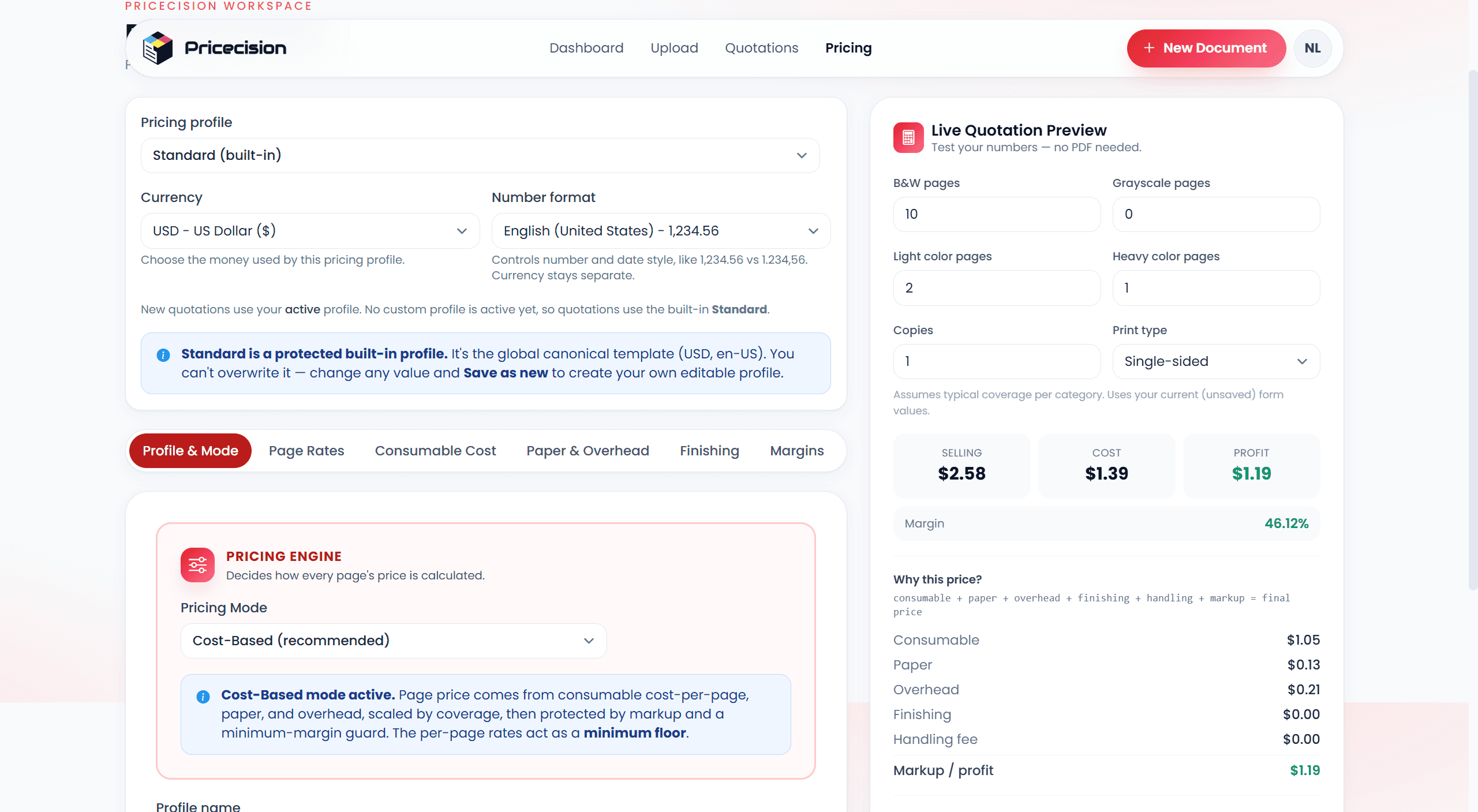Click the page vertical scrollbar
The height and width of the screenshot is (812, 1478).
[1473, 329]
